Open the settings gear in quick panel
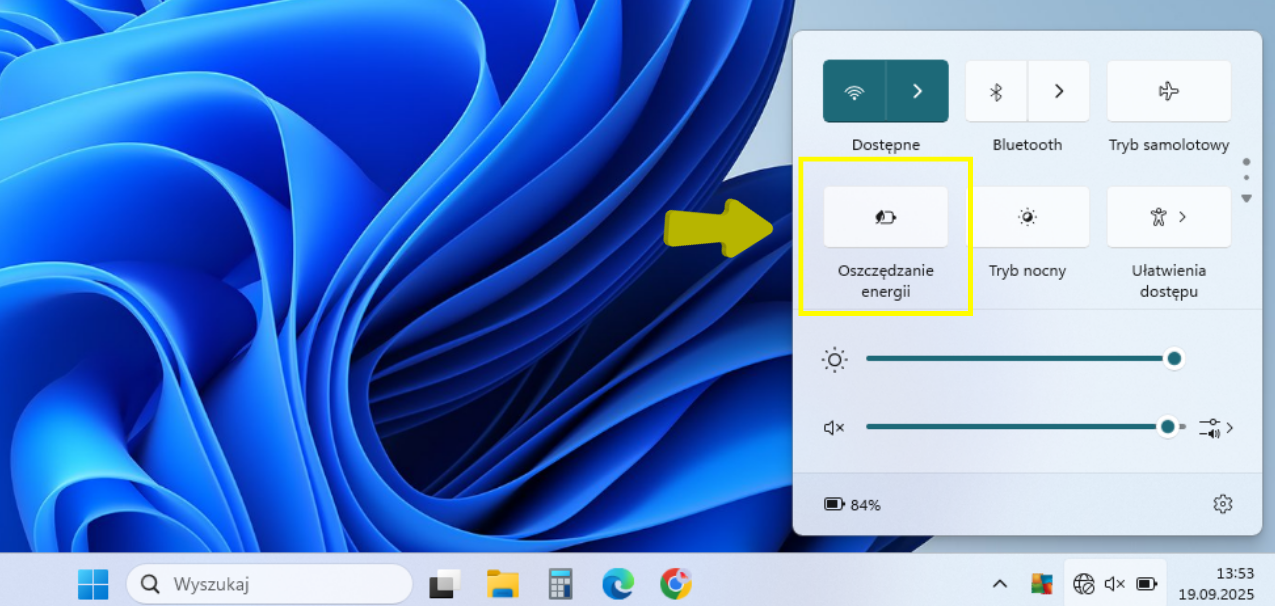 (1222, 504)
